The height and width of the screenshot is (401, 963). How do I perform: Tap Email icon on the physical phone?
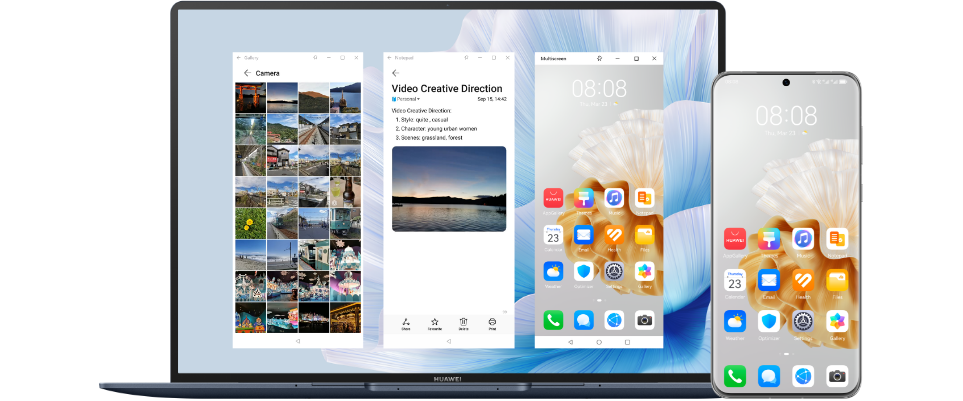(x=769, y=280)
